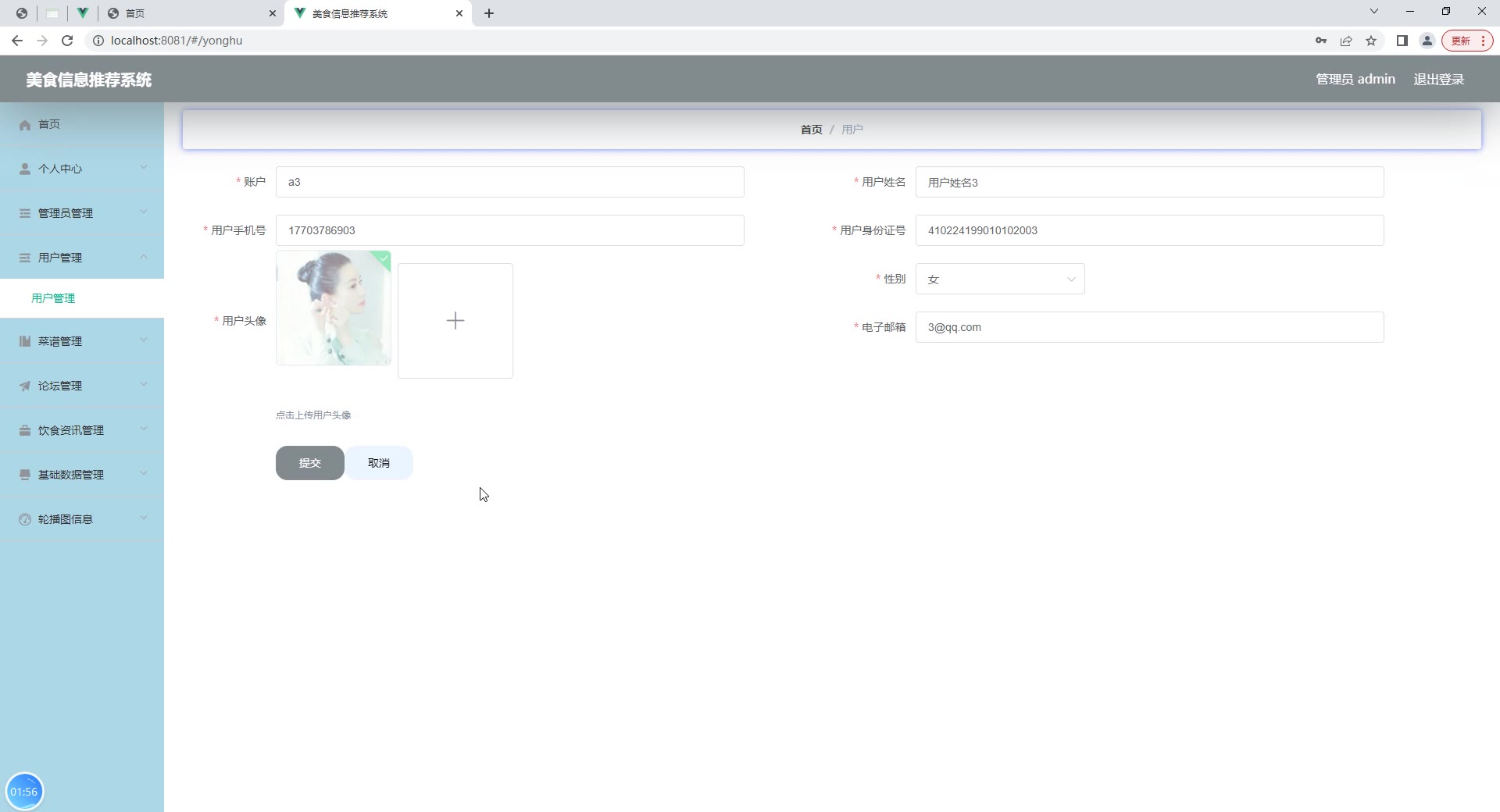Click the home icon in the sidebar
The image size is (1500, 812).
coord(25,125)
